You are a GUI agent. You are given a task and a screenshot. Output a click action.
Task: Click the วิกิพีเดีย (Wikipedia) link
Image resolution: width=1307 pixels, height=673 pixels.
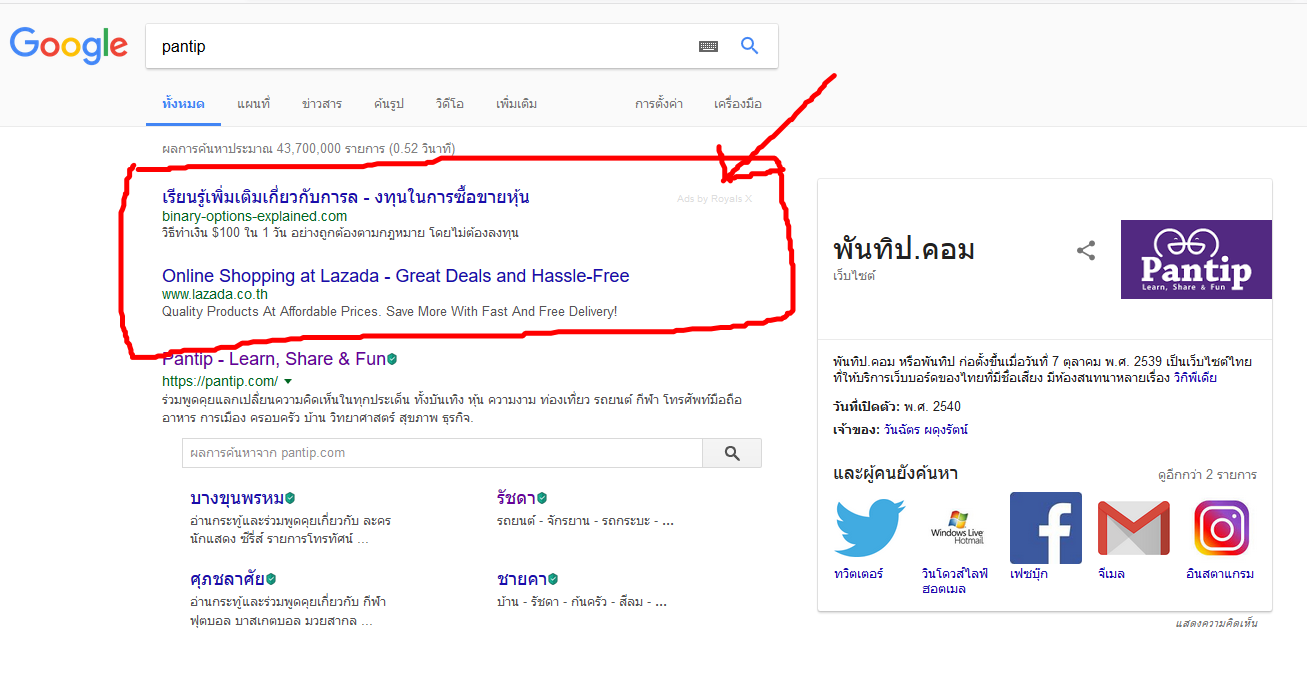(1196, 378)
